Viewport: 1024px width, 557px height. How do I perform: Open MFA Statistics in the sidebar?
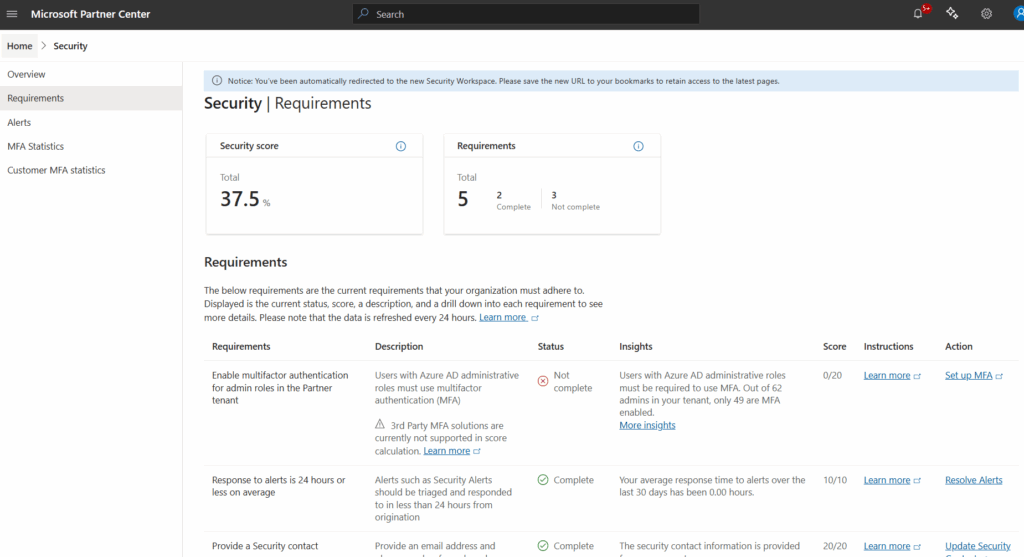91,146
